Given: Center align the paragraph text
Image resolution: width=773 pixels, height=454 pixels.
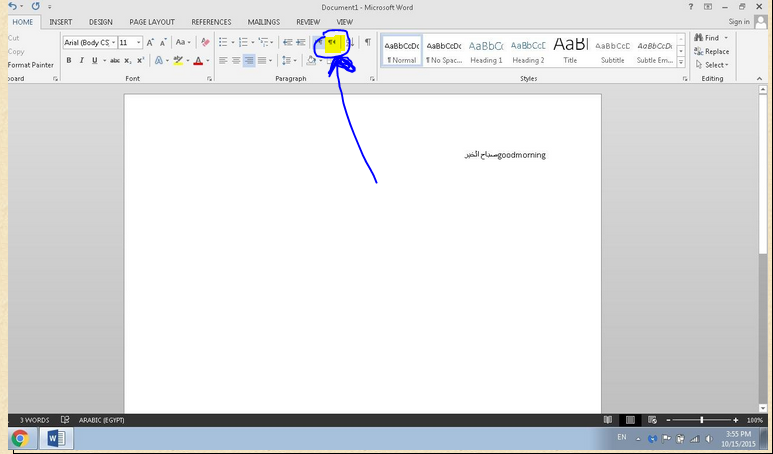Looking at the screenshot, I should pos(236,60).
